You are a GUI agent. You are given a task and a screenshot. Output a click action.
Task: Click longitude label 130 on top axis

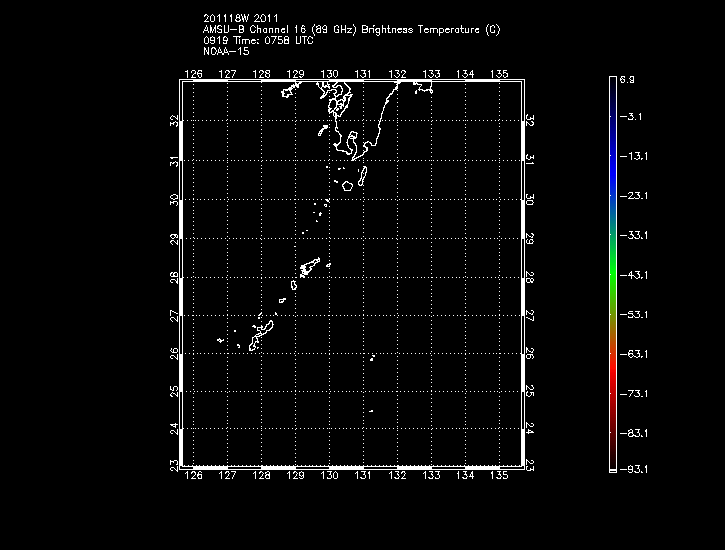[329, 74]
